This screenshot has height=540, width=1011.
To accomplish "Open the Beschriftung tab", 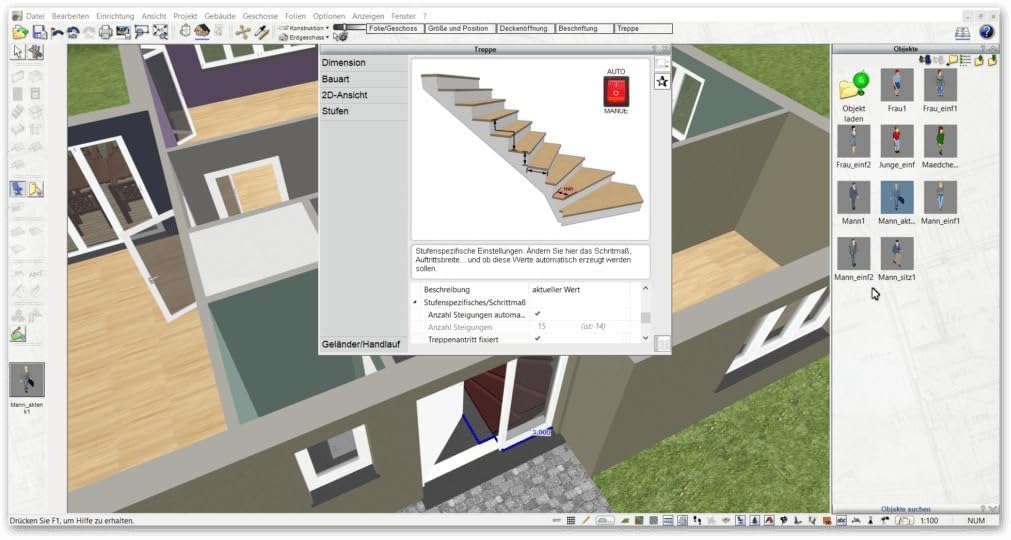I will (x=584, y=28).
